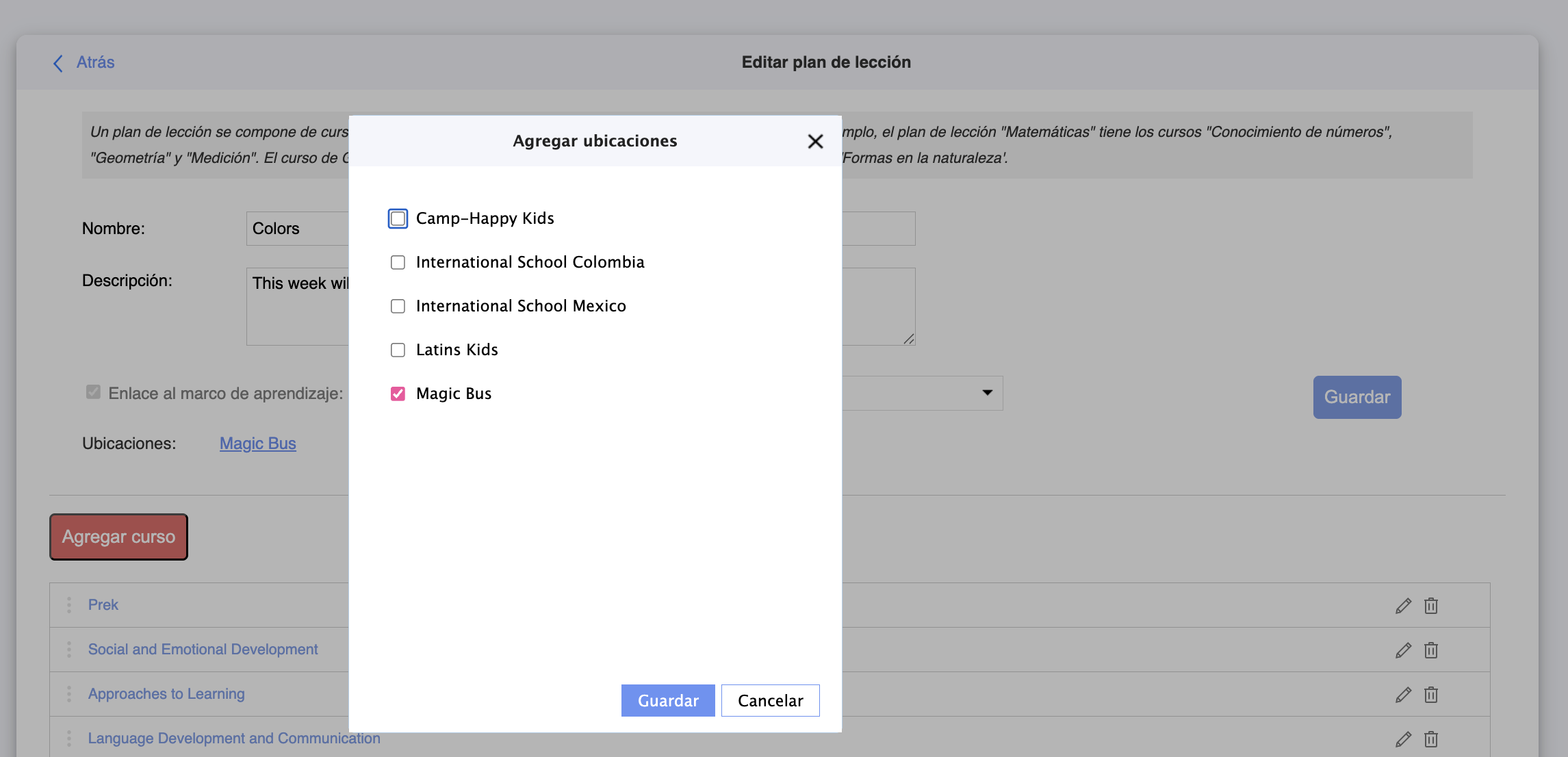Viewport: 1568px width, 757px height.
Task: Uncheck the Magic Bus checkbox
Action: point(398,394)
